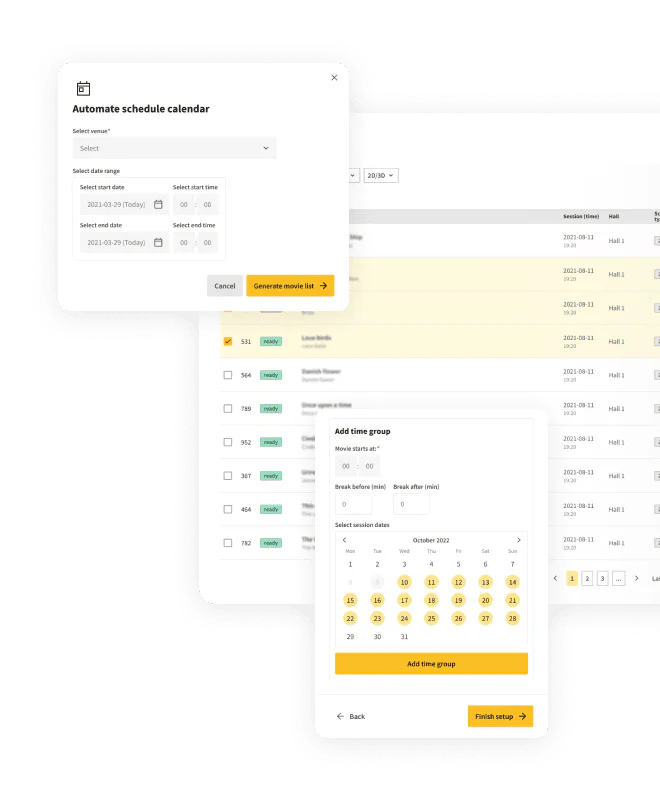Show next month in session calendar
660x795 pixels.
pyautogui.click(x=519, y=540)
